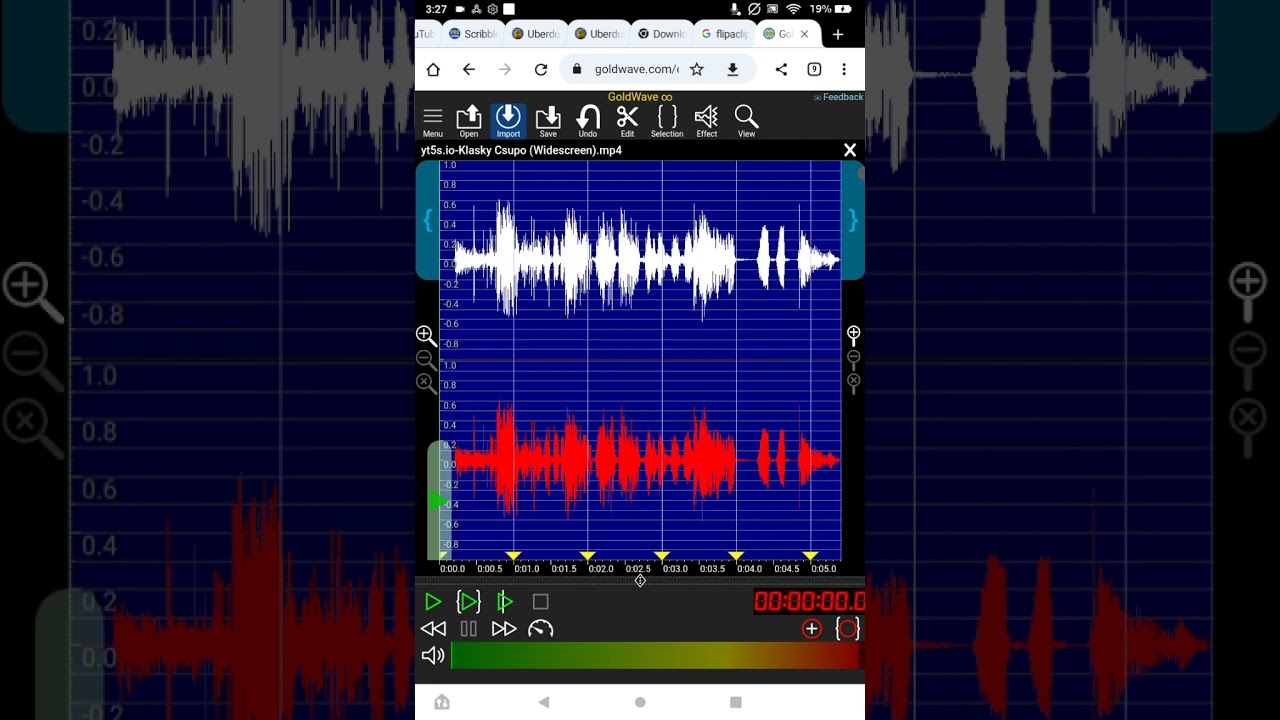
Task: Switch to the Downloads browser tab
Action: click(x=662, y=34)
